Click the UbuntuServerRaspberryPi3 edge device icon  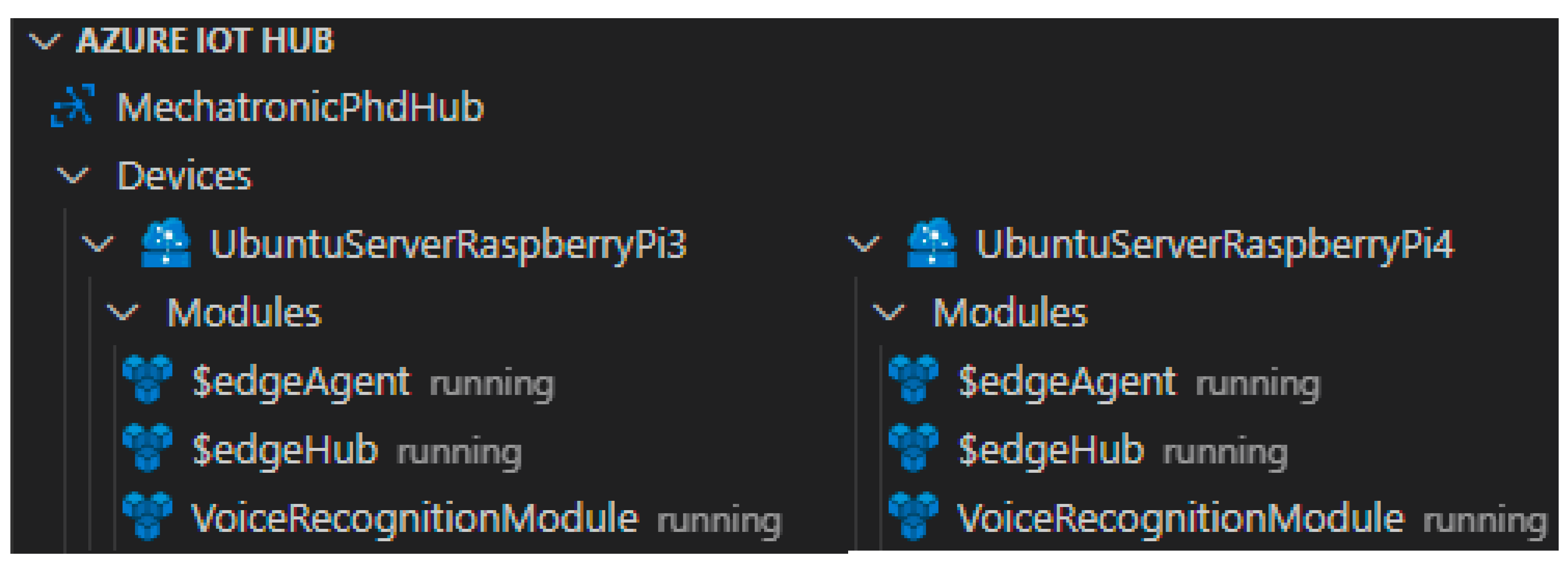166,243
